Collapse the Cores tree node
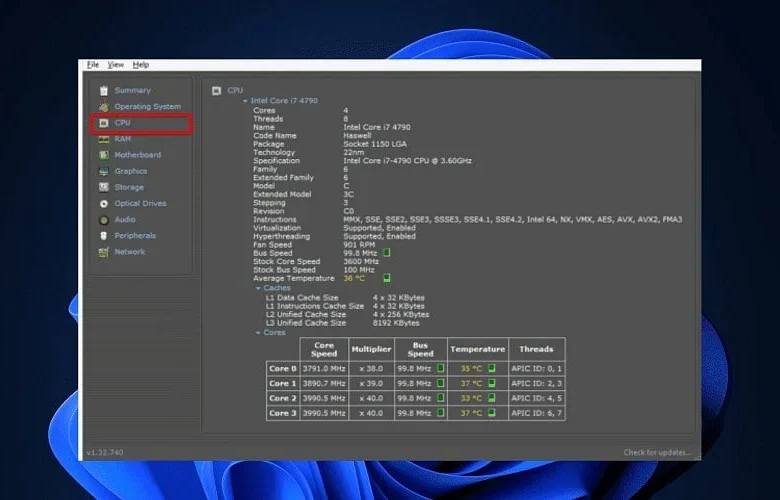Viewport: 780px width, 500px height. point(258,332)
